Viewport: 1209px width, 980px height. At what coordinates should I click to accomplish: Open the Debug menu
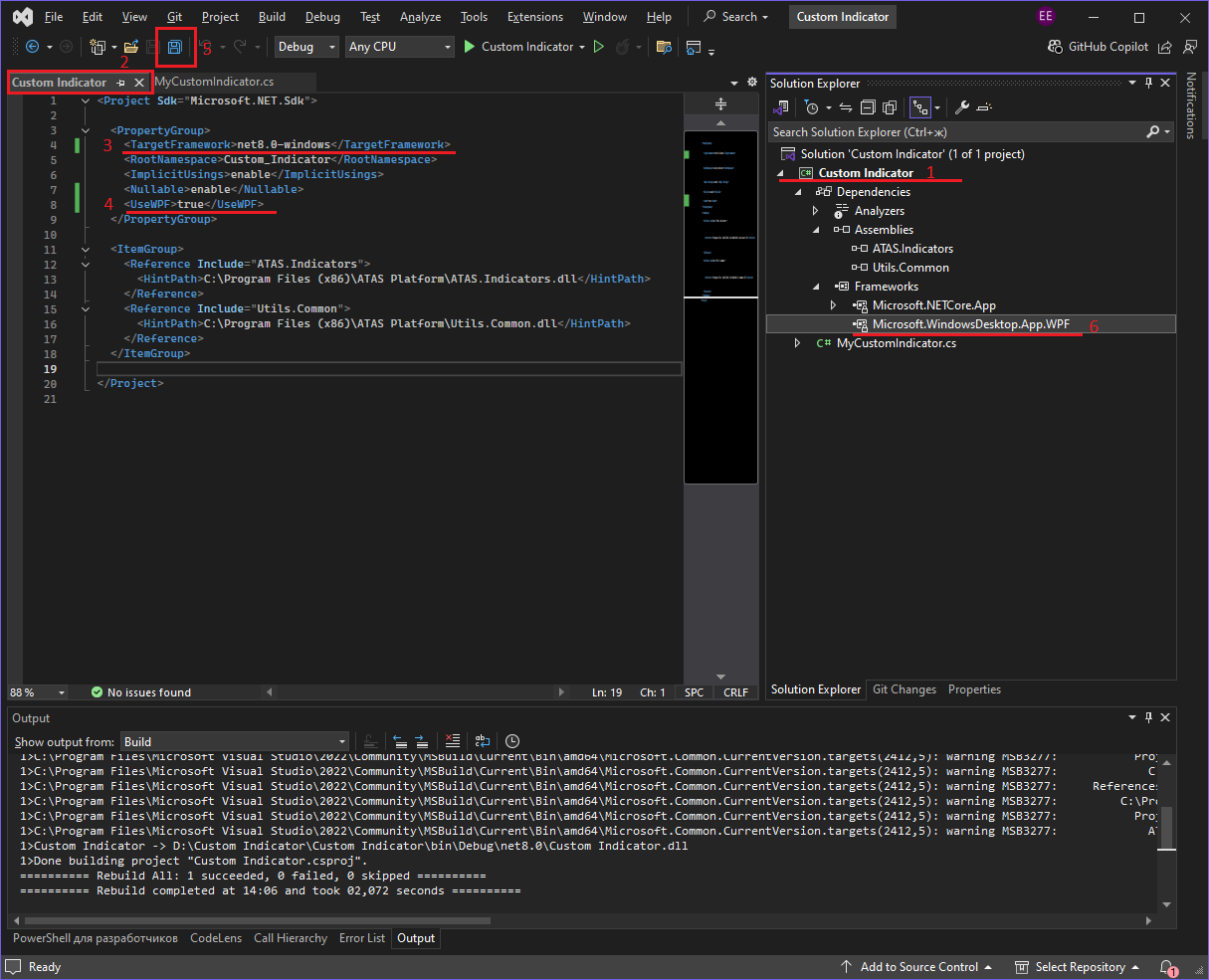322,17
